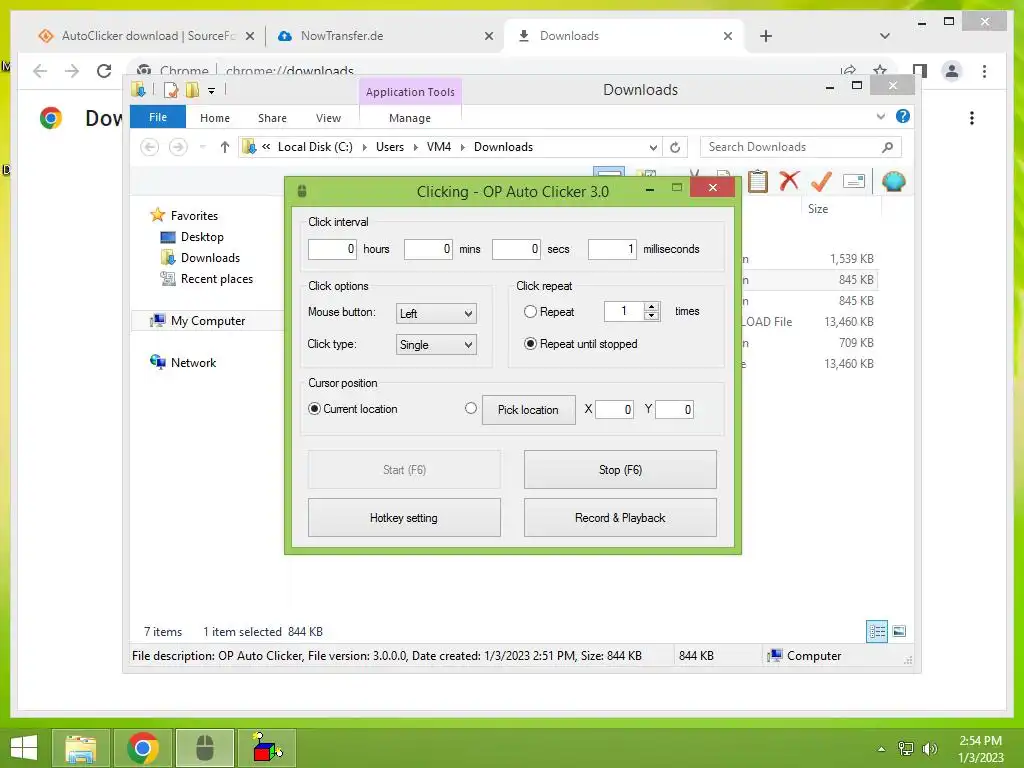Refresh the Downloads folder in Explorer
This screenshot has width=1024, height=768.
pos(675,148)
